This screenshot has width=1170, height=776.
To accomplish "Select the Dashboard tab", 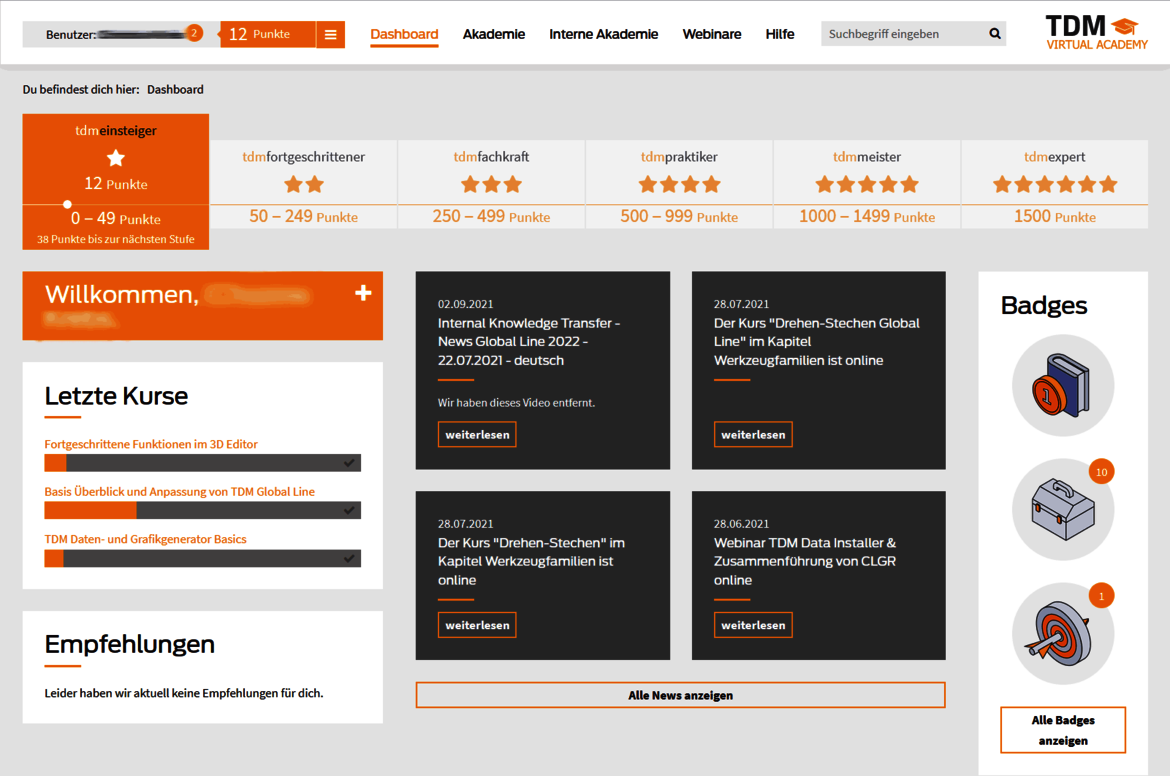I will pos(404,34).
